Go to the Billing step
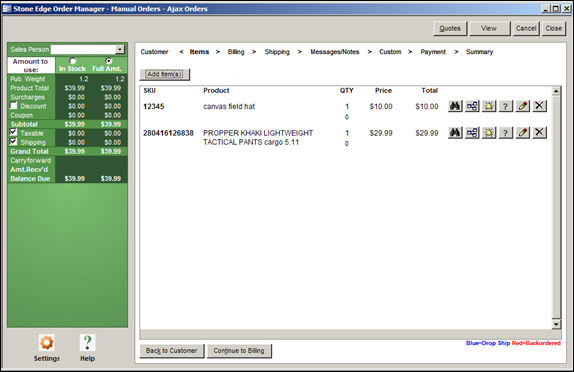Screen dimensions: 574x372 (236, 52)
